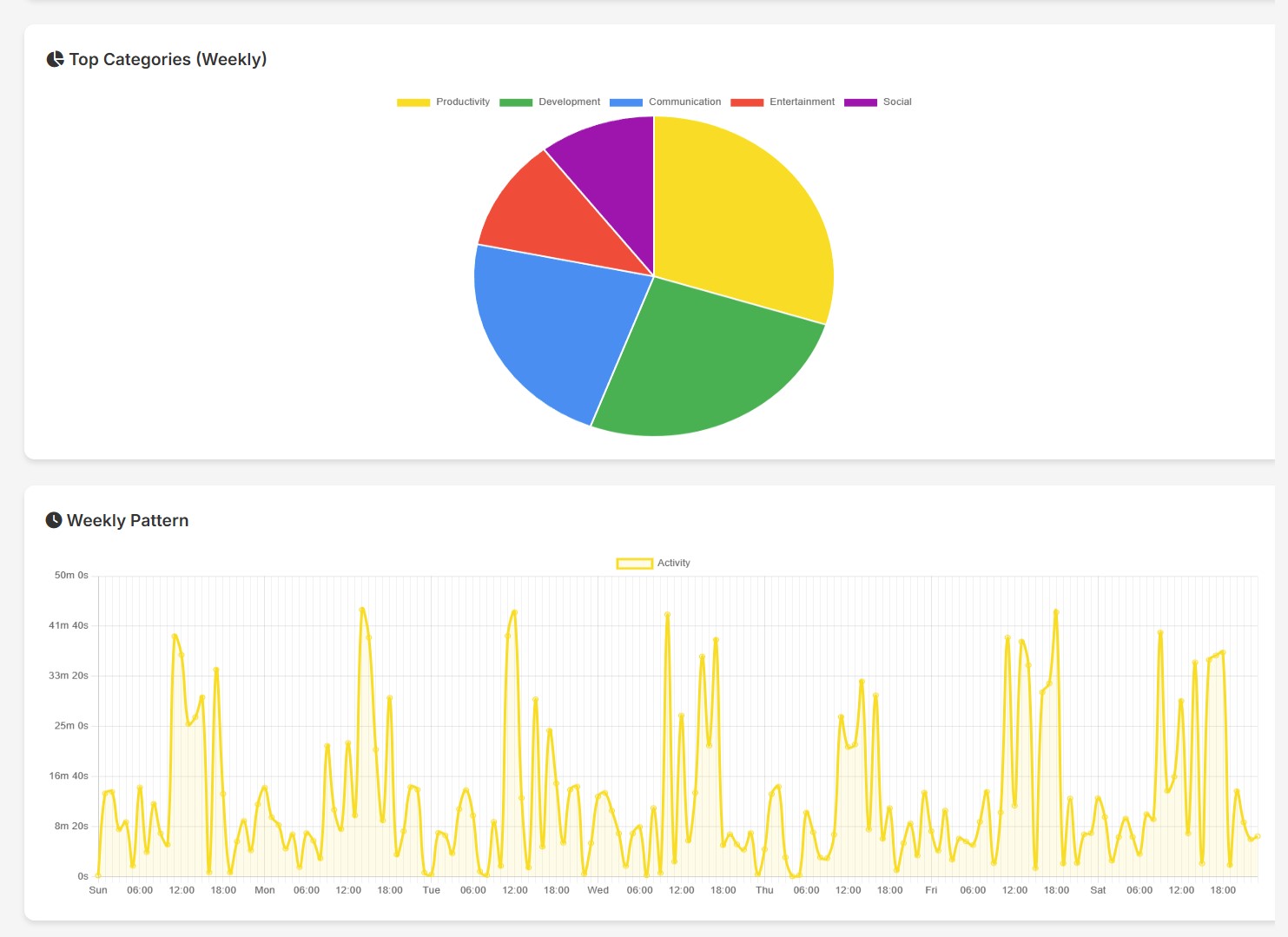Toggle the Entertainment legend item
This screenshot has height=937, width=1288.
tap(783, 102)
